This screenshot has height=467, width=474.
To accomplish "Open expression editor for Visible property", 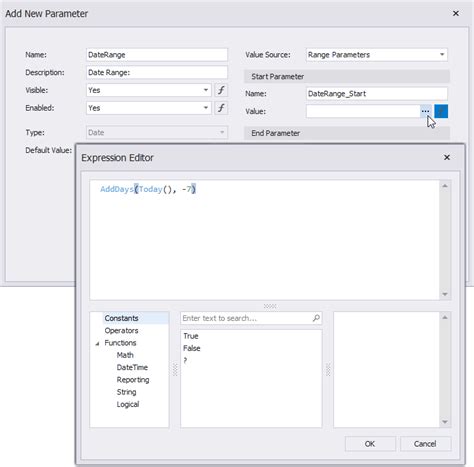I will pyautogui.click(x=221, y=90).
